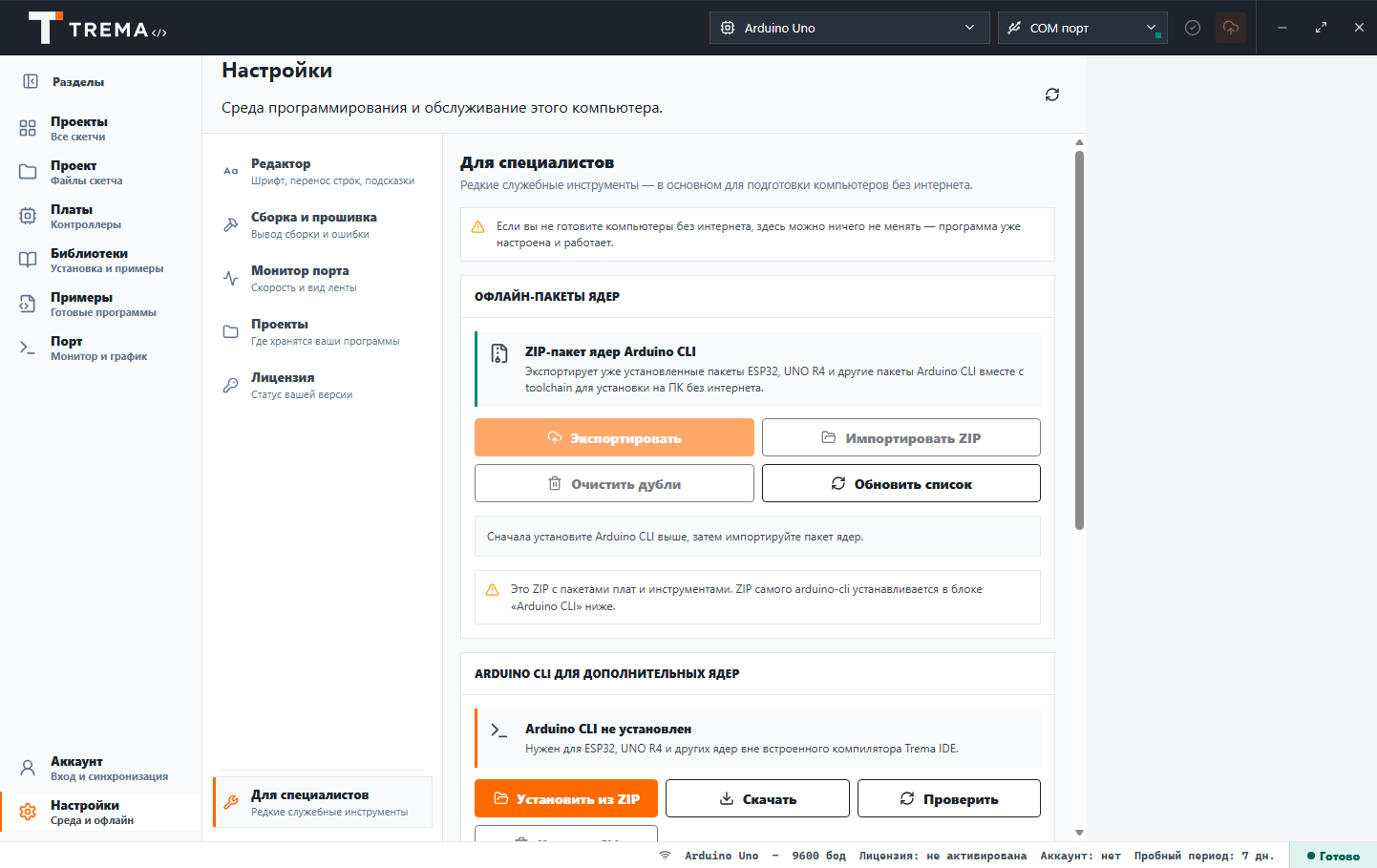This screenshot has height=868, width=1377.
Task: Open the Проекты settings section
Action: click(x=323, y=331)
